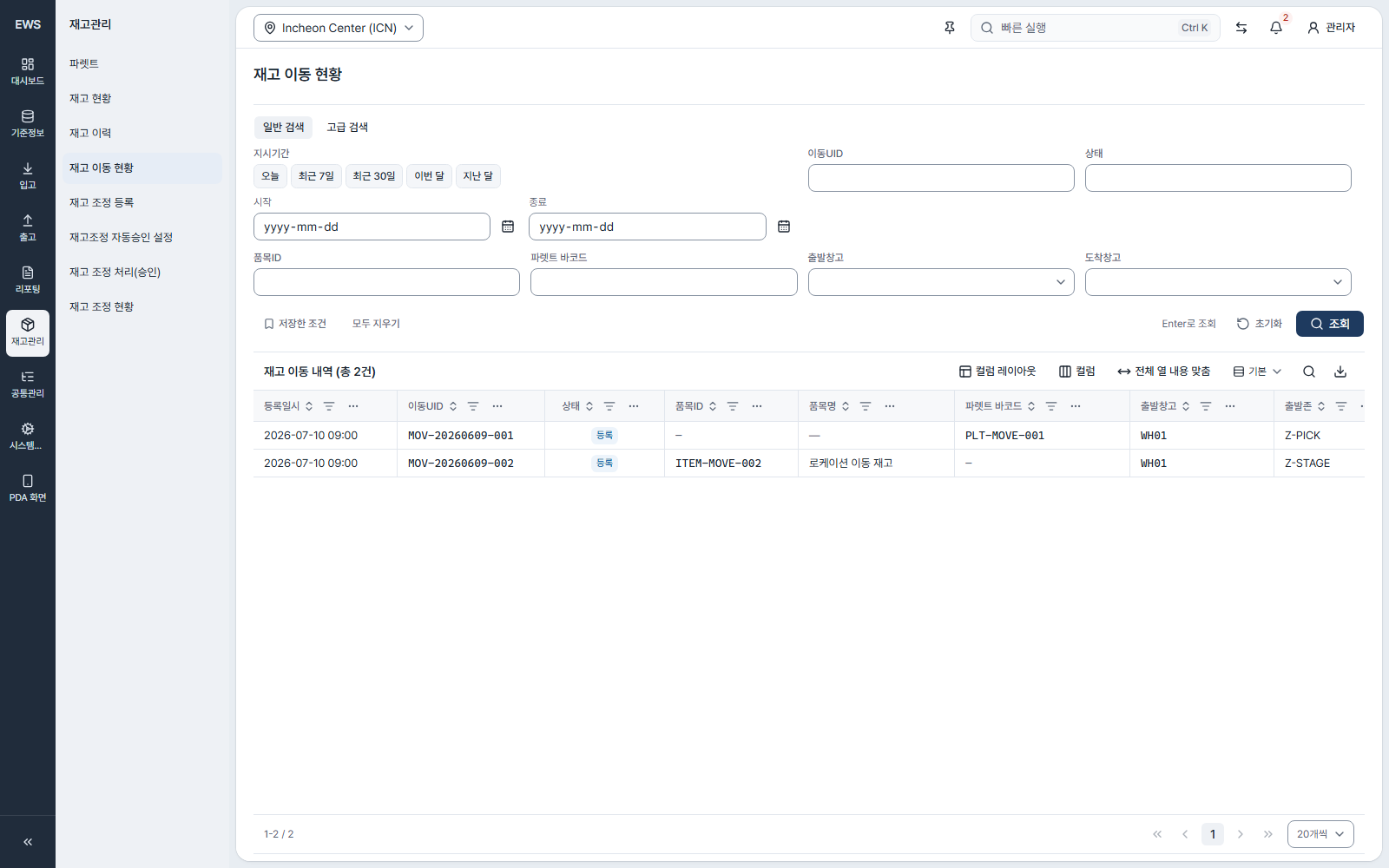
Task: Open 저장한 조건 saved filters
Action: (x=295, y=324)
